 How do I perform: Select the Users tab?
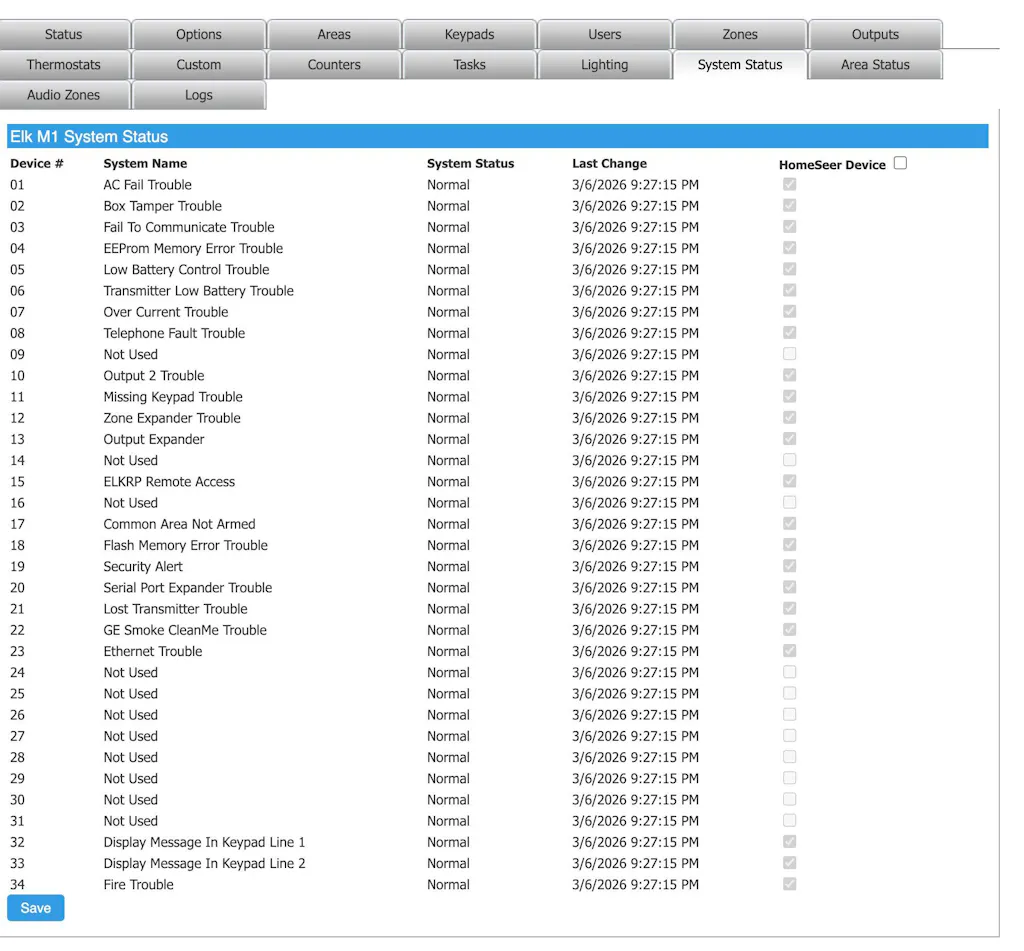click(x=604, y=34)
